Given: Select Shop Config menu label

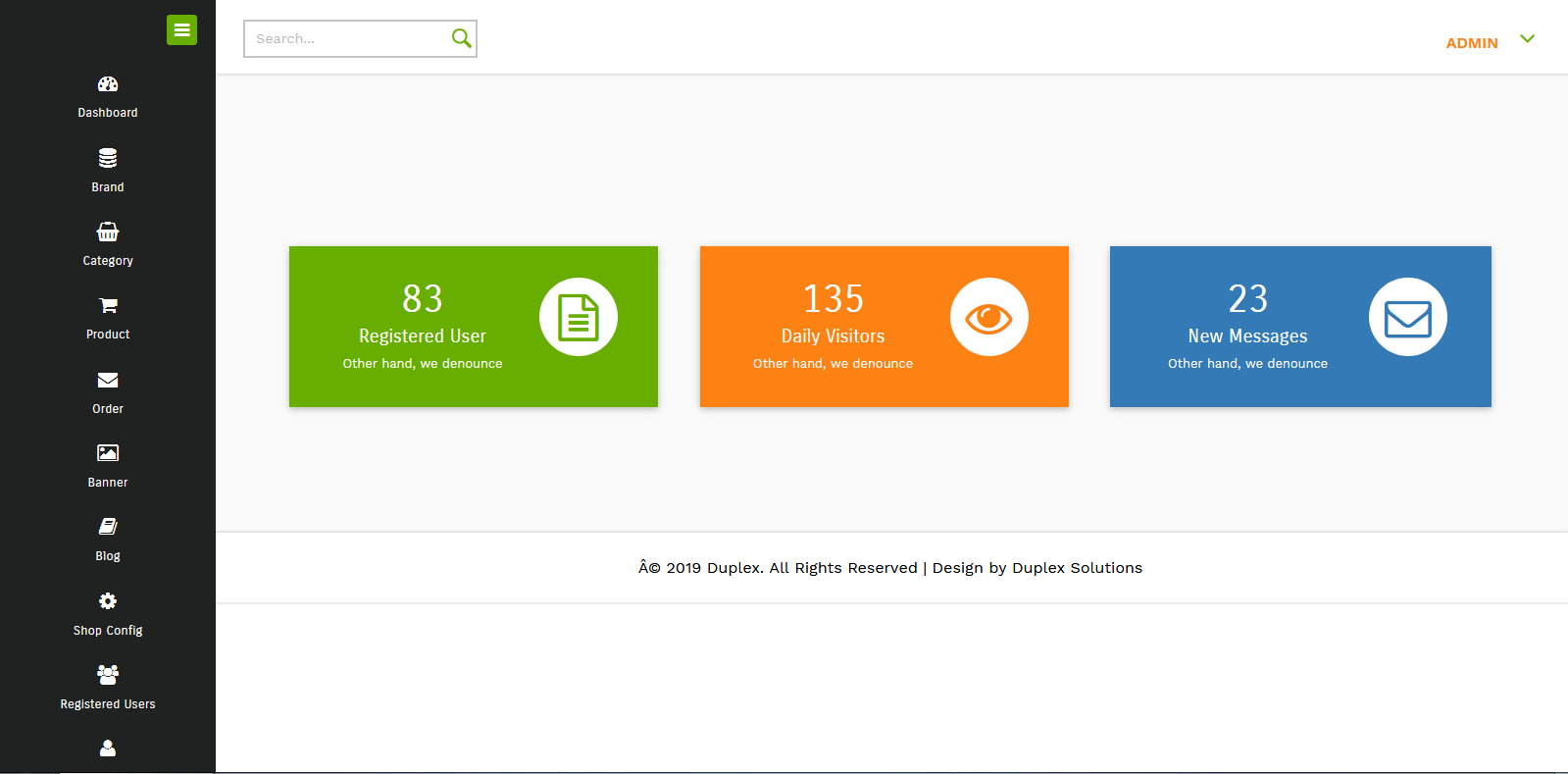Looking at the screenshot, I should (x=108, y=631).
